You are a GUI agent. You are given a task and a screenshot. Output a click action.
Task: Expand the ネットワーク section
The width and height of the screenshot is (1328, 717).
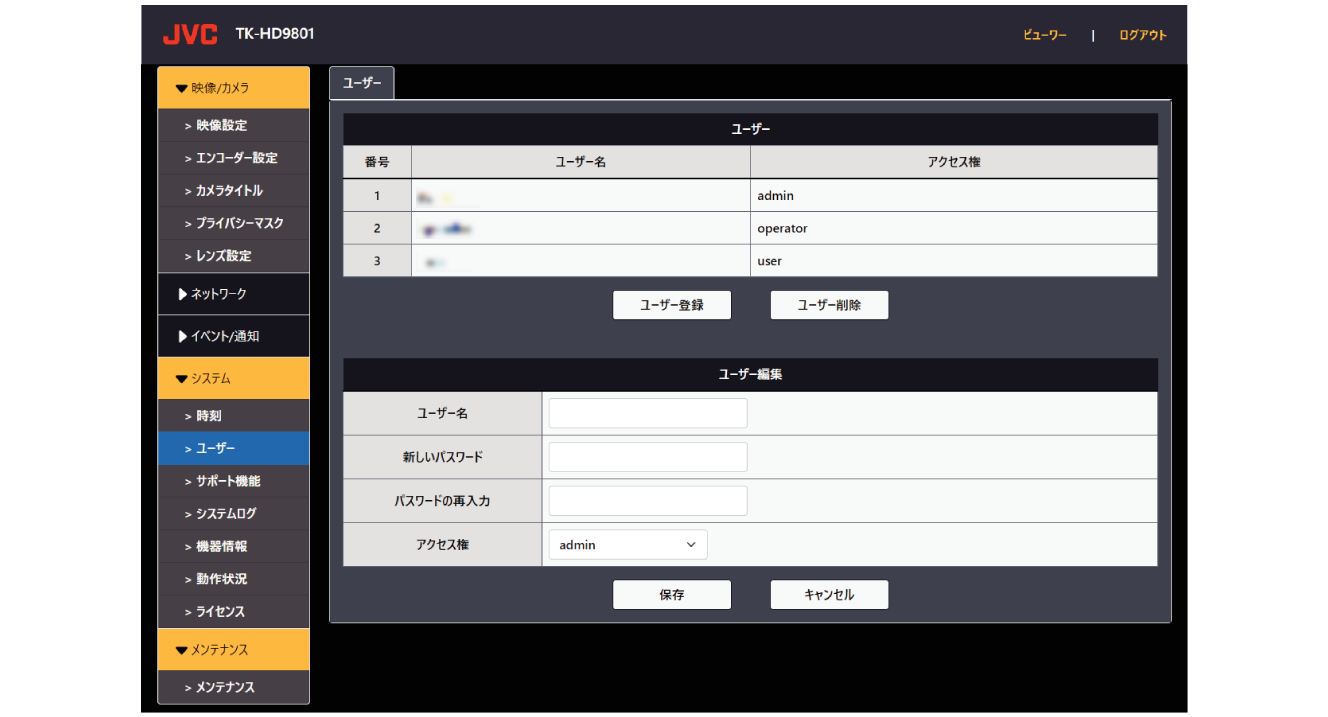click(x=233, y=294)
